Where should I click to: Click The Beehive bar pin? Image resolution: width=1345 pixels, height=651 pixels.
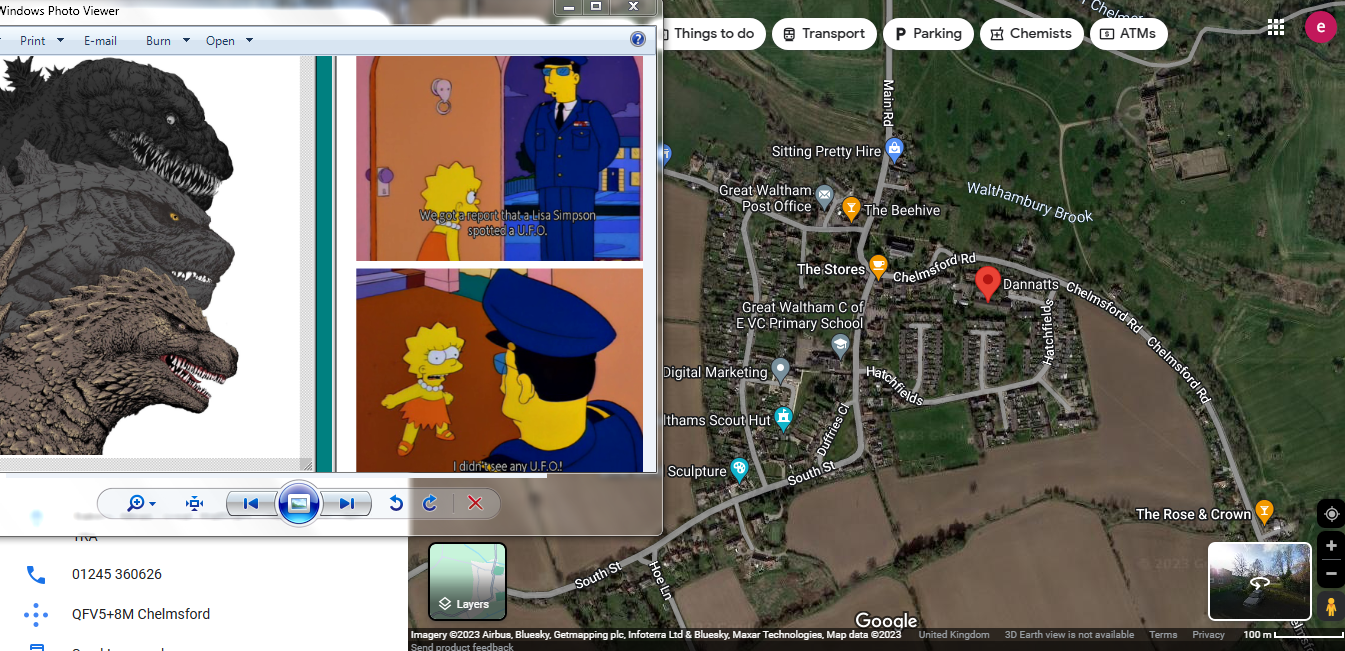(850, 208)
